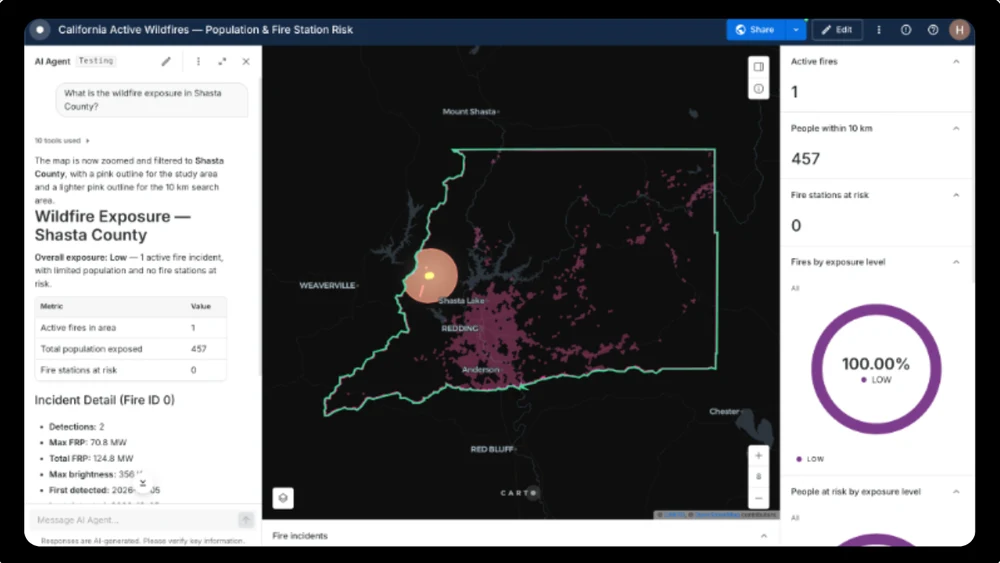1000x563 pixels.
Task: Zoom out the map with minus button
Action: 758,498
